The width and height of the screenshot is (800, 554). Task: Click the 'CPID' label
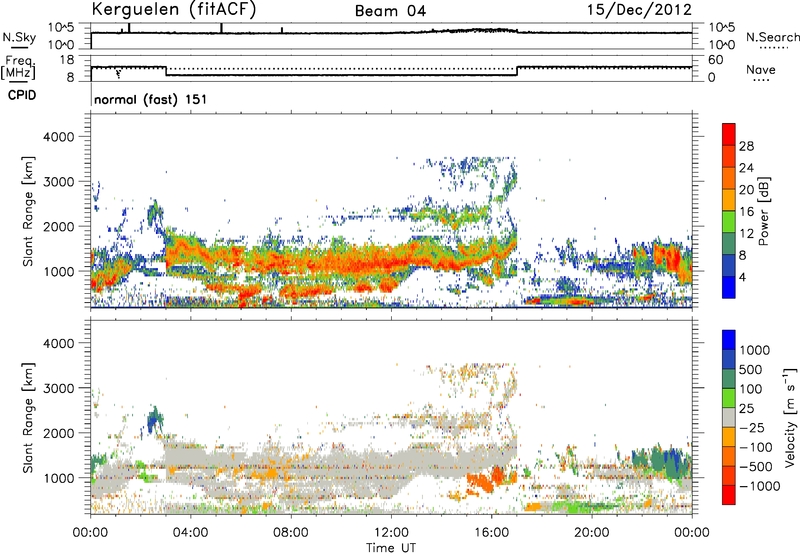click(x=22, y=95)
